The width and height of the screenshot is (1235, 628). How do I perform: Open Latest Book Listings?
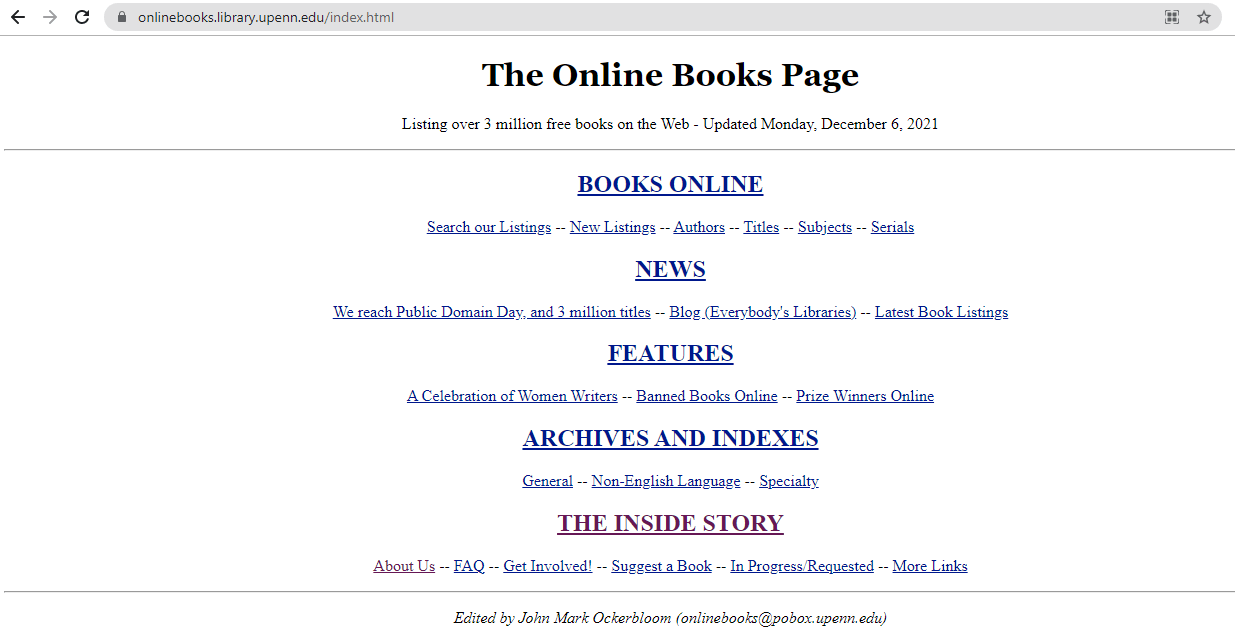coord(941,312)
